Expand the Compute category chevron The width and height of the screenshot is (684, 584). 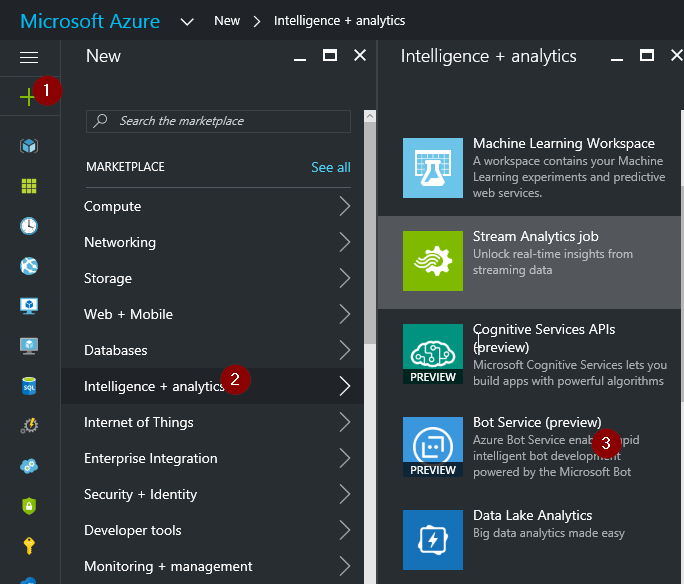pos(344,206)
